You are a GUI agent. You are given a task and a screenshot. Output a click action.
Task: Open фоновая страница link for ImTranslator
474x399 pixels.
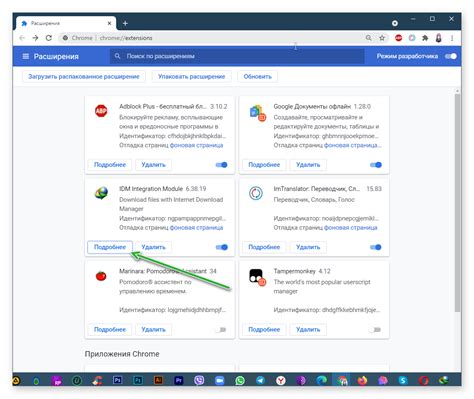tap(351, 228)
